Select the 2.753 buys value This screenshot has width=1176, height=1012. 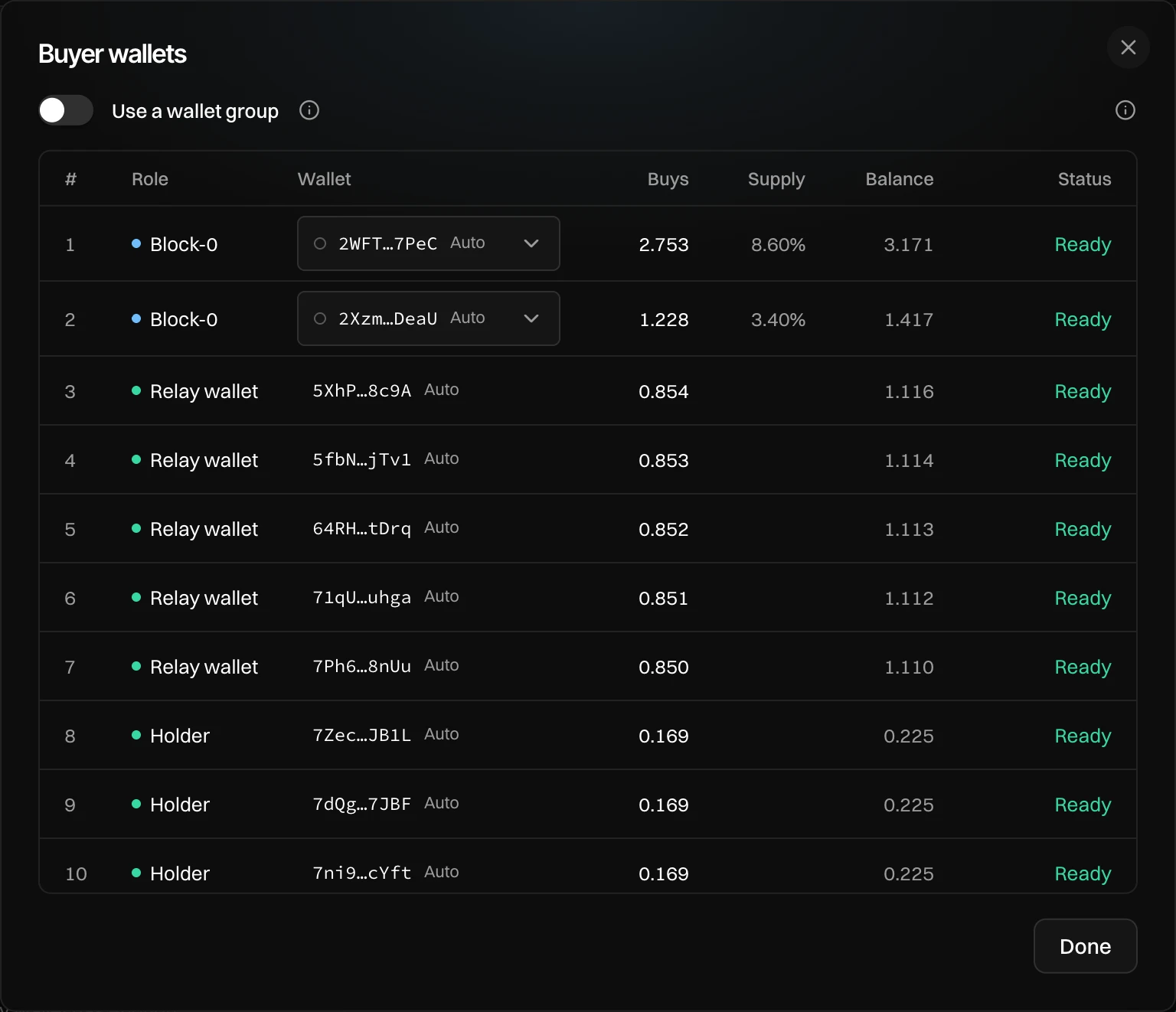coord(664,245)
